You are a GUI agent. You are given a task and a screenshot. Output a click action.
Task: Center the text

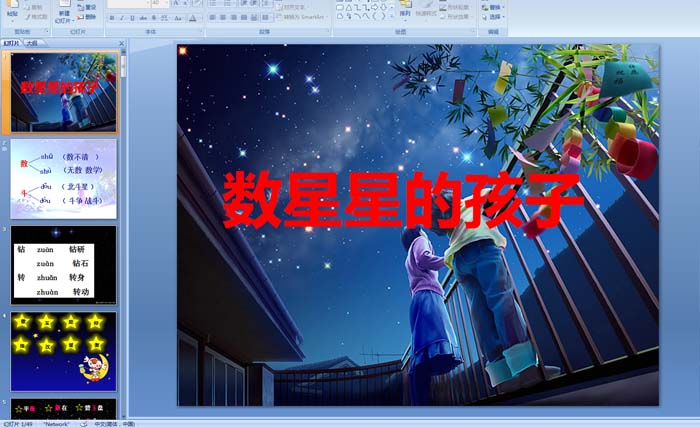[x=223, y=17]
